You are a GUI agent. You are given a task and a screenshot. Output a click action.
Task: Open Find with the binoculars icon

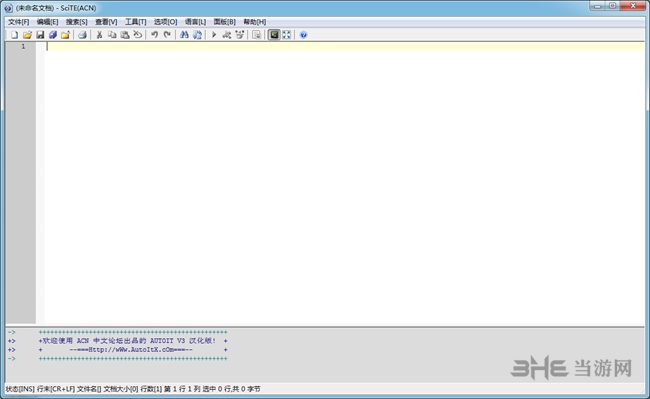click(184, 35)
